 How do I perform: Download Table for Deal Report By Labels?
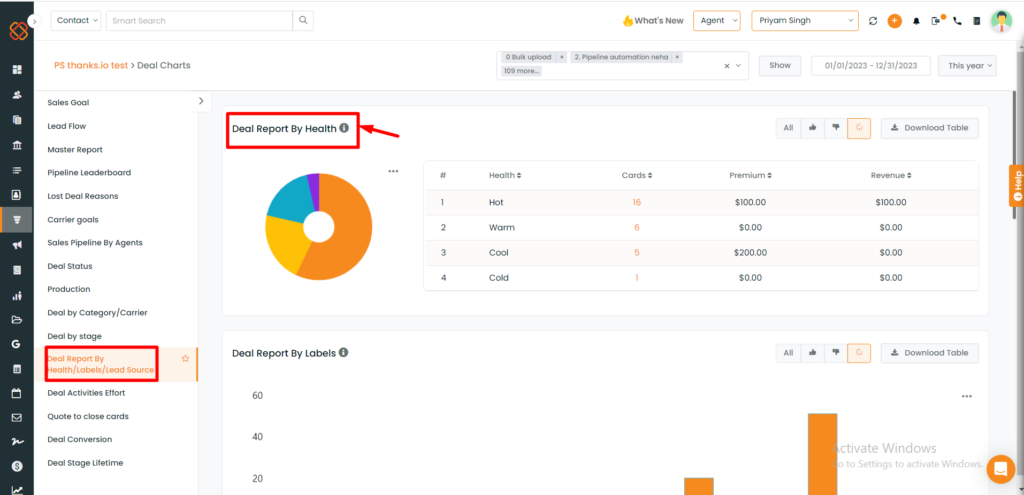click(x=930, y=353)
